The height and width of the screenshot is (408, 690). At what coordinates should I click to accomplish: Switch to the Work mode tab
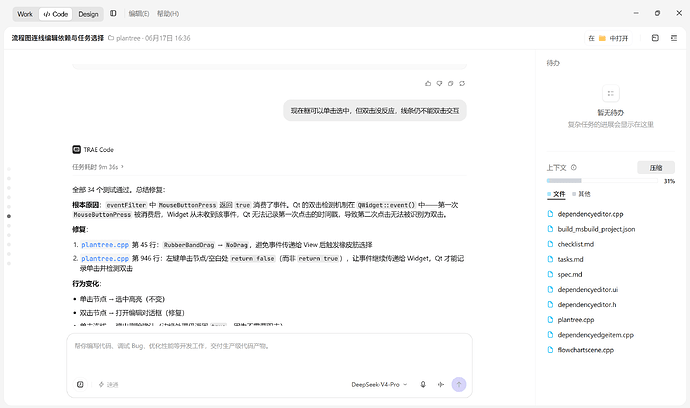coord(25,14)
